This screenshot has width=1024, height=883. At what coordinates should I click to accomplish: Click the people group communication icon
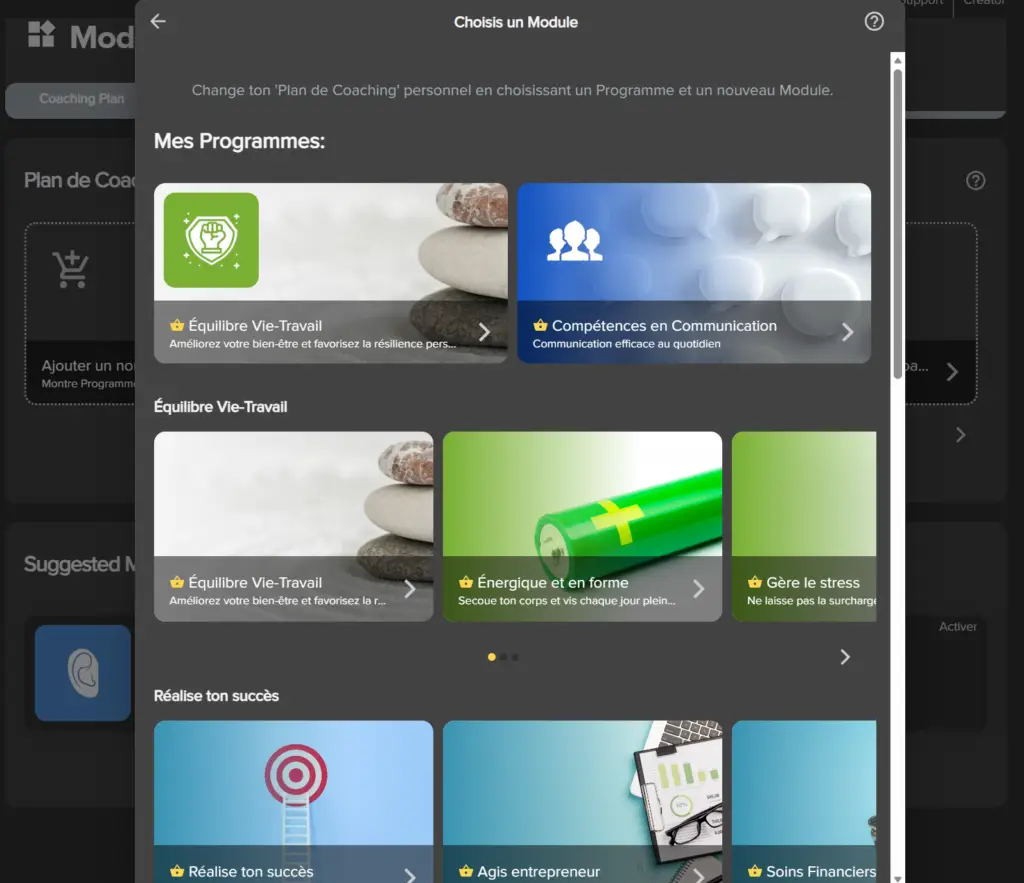coord(574,241)
